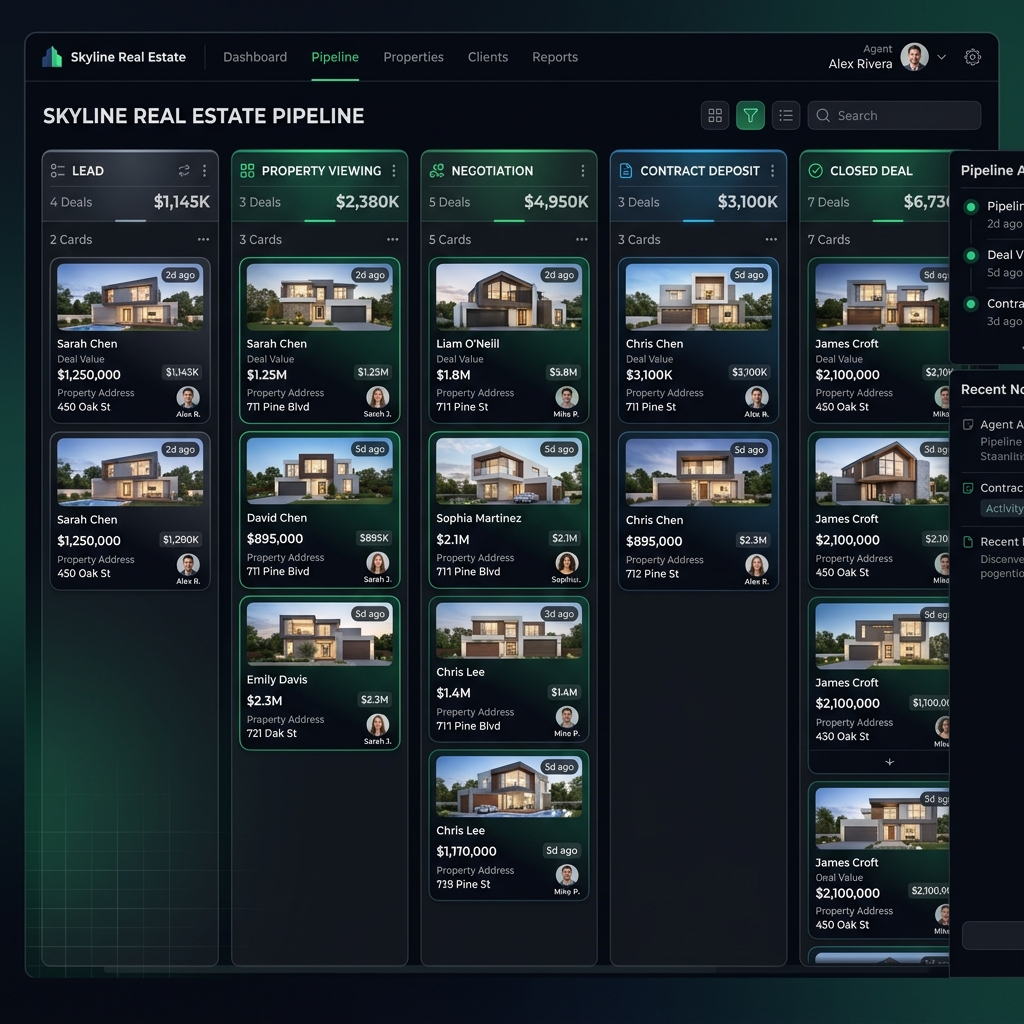Click the $1,170,000 deal value text
Viewport: 1024px width, 1024px height.
coord(466,851)
